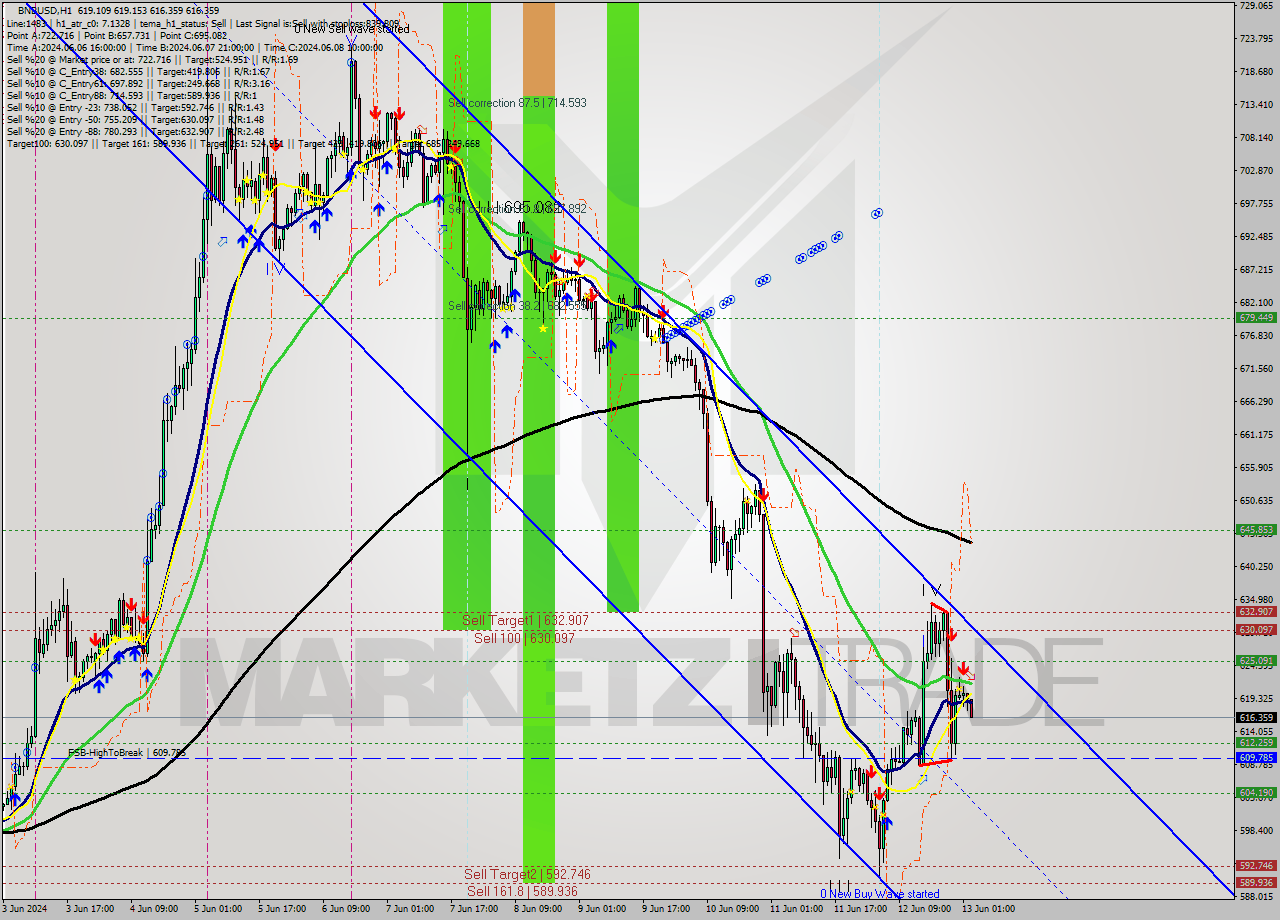Click the 'Sell 161.8 | 589.936' label
The width and height of the screenshot is (1280, 920).
522,891
